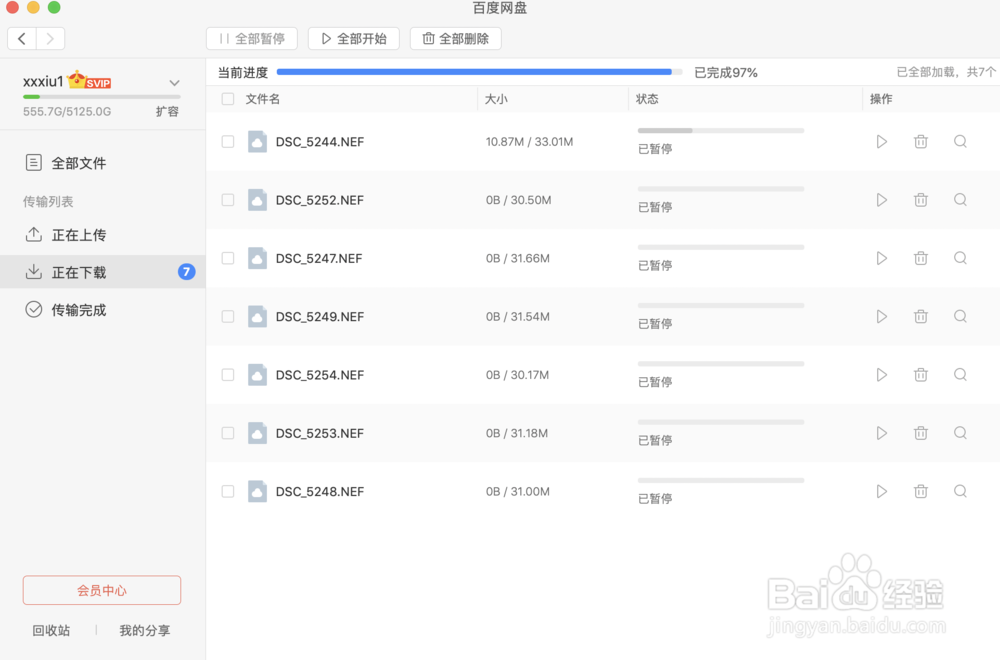Check the box for DSC_5244.NEF
Screen dimensions: 1000x660
(x=228, y=142)
